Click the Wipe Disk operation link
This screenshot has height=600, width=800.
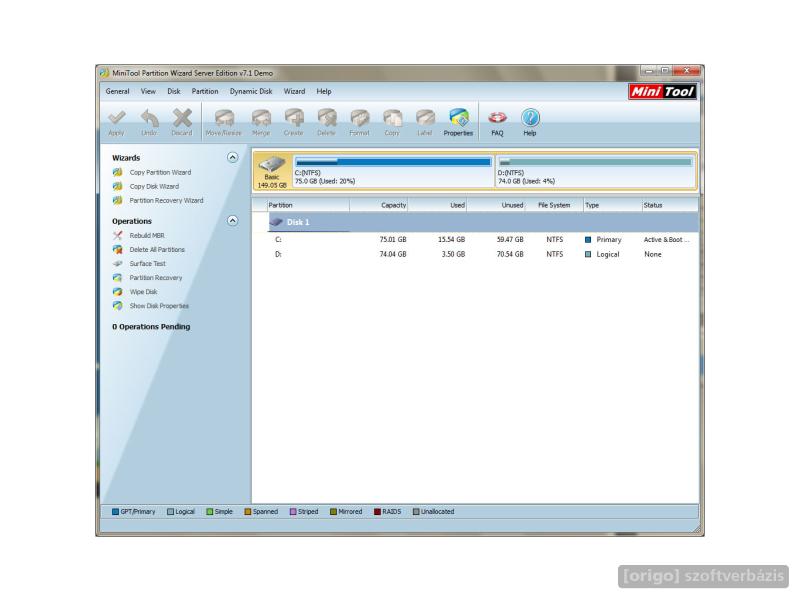coord(143,292)
